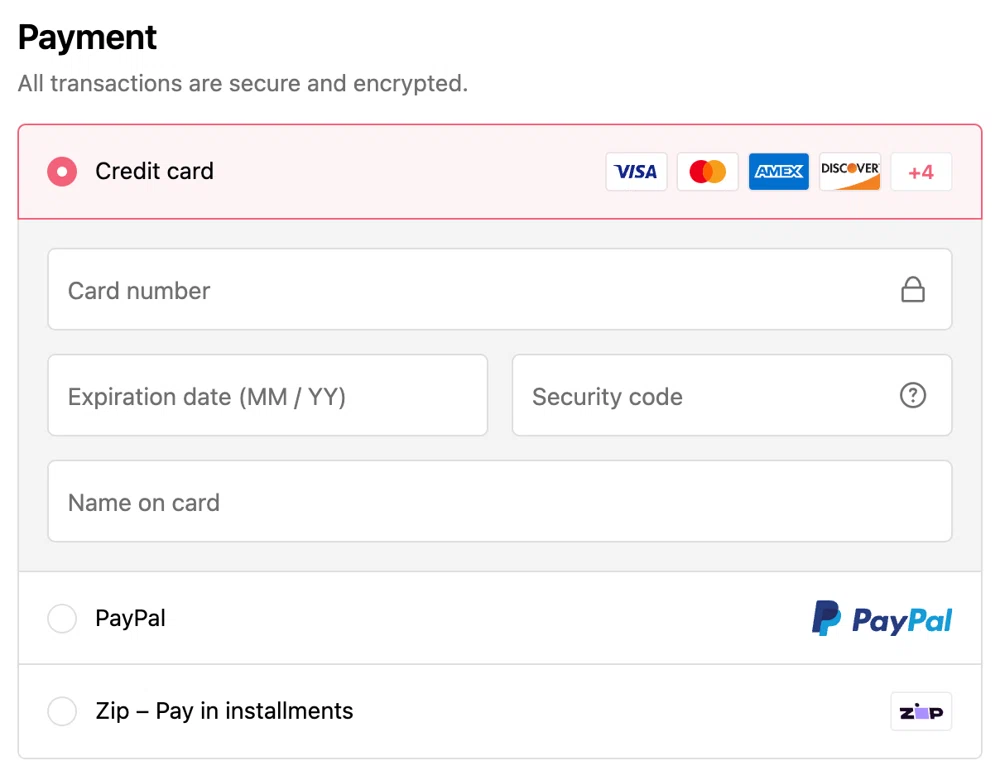The width and height of the screenshot is (1000, 772).
Task: Click the Mastercard logo
Action: pos(708,172)
